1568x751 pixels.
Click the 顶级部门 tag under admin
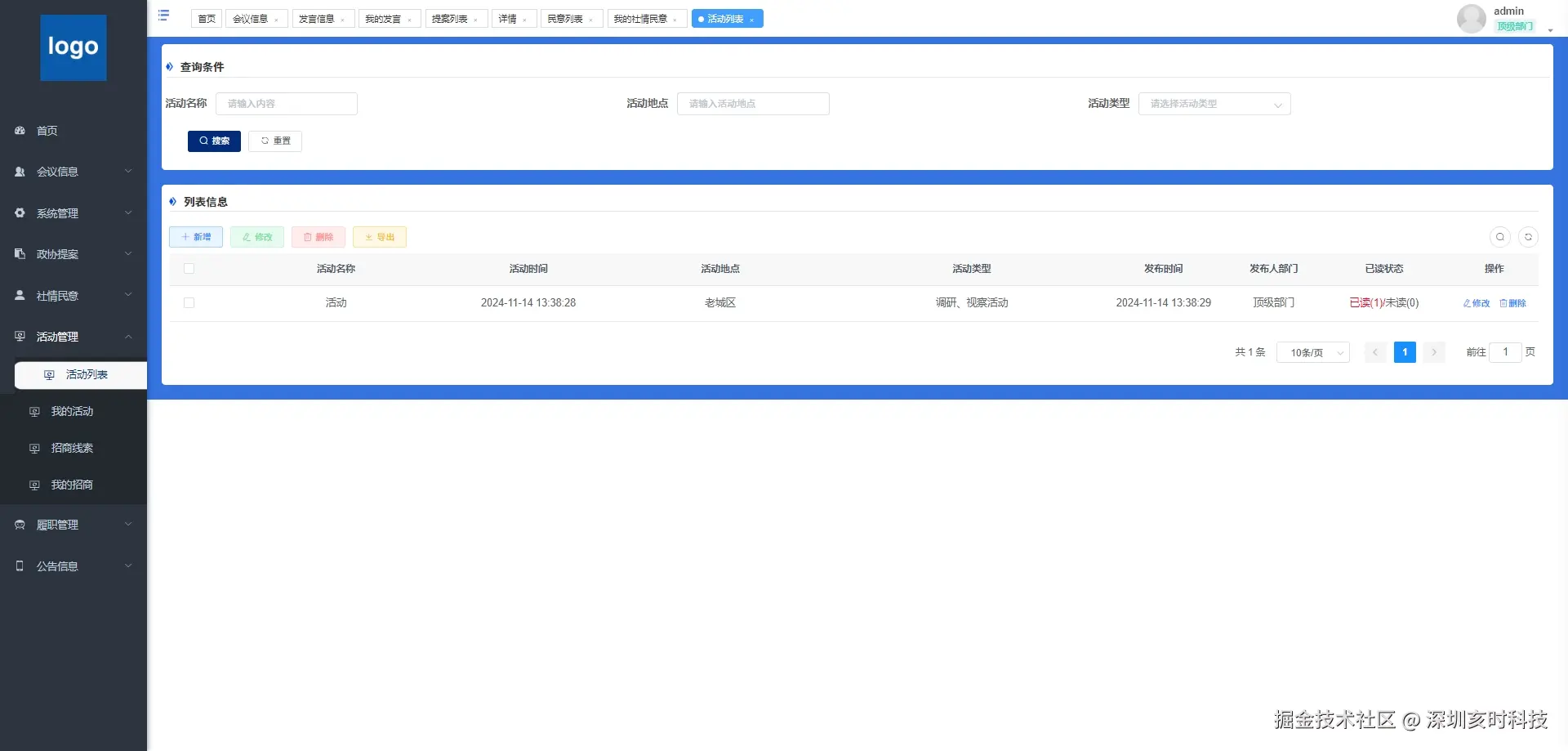click(1515, 26)
